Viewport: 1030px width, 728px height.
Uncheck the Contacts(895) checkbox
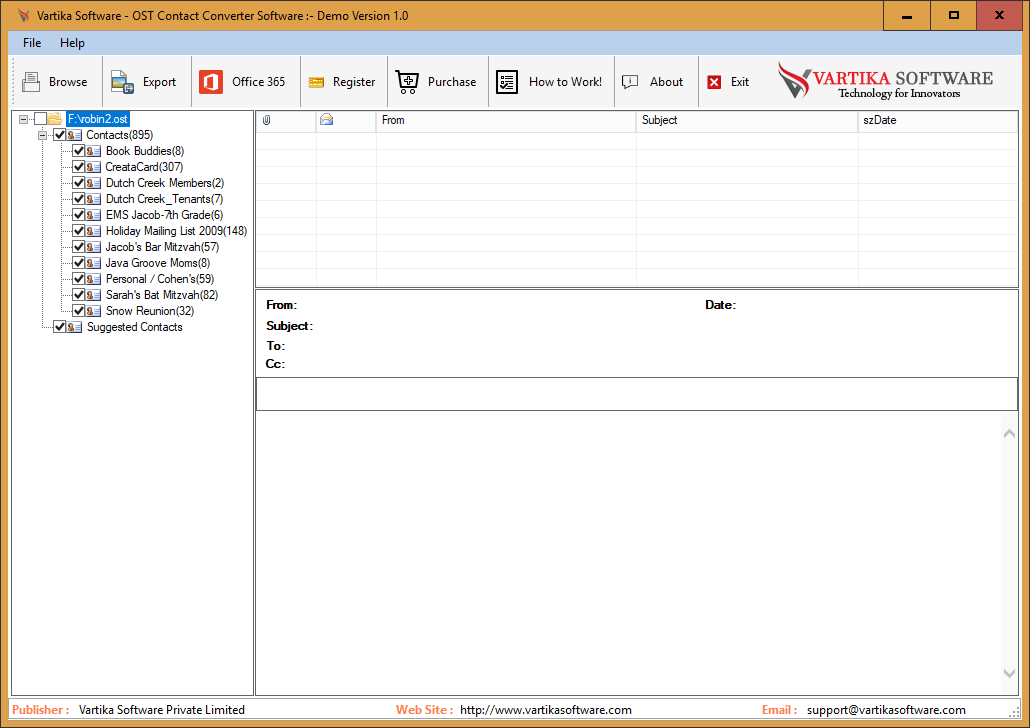(x=60, y=135)
